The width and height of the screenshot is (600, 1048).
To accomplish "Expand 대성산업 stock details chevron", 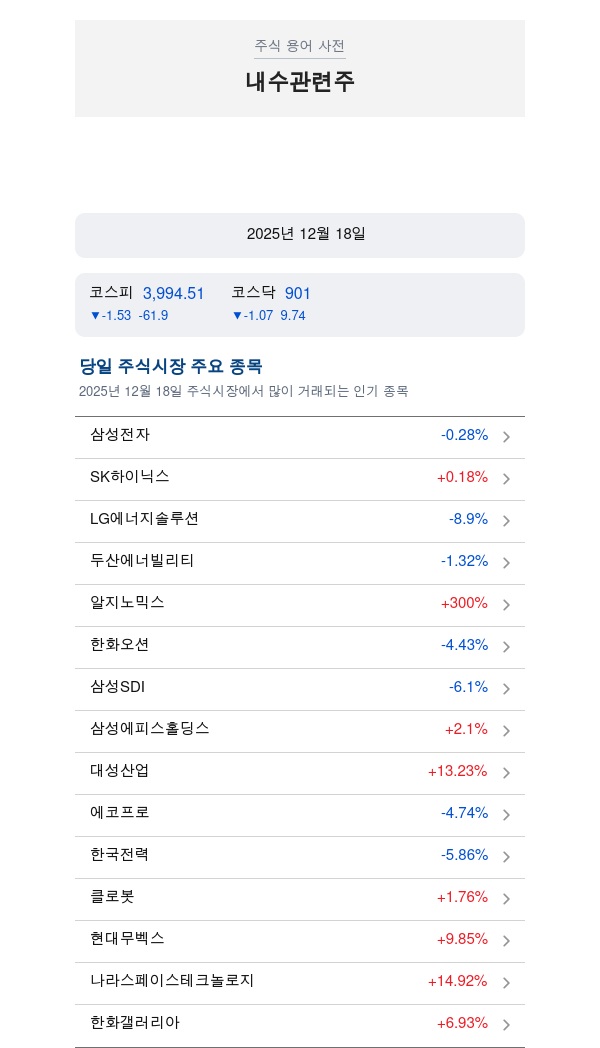I will (x=506, y=773).
